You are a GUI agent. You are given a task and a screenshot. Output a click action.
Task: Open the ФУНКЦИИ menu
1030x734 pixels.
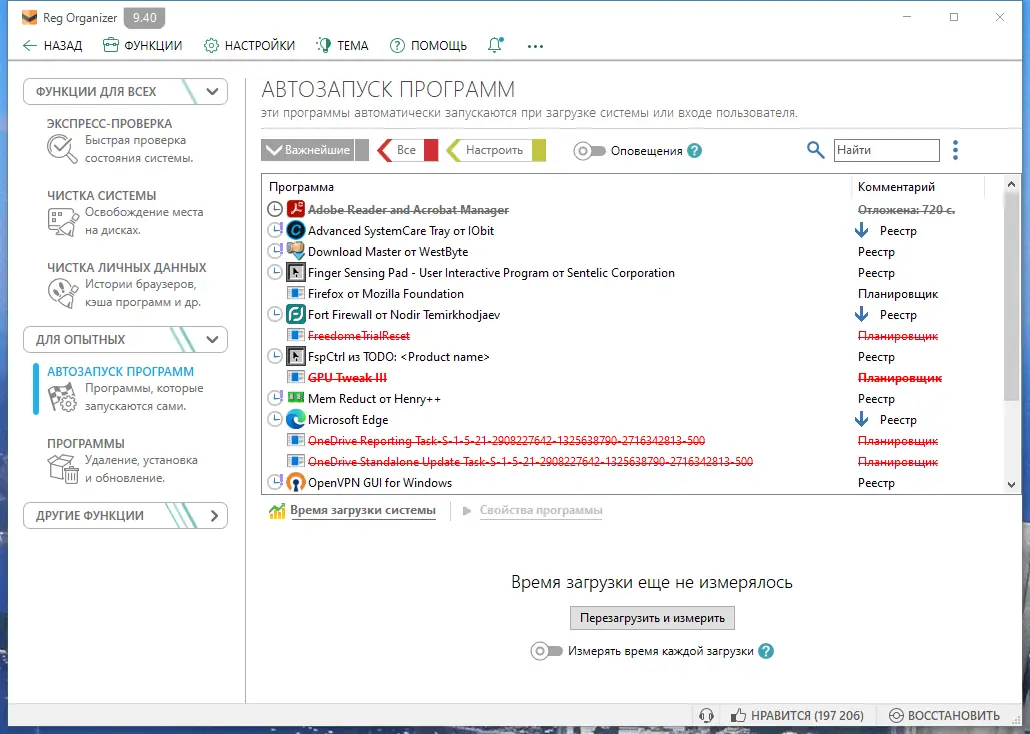click(143, 45)
